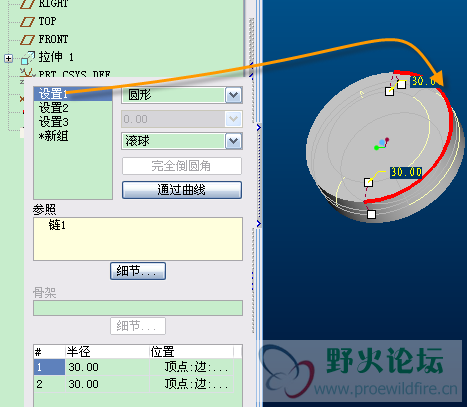Image resolution: width=467 pixels, height=407 pixels.
Task: Select the *新组 entry
Action: point(53,136)
